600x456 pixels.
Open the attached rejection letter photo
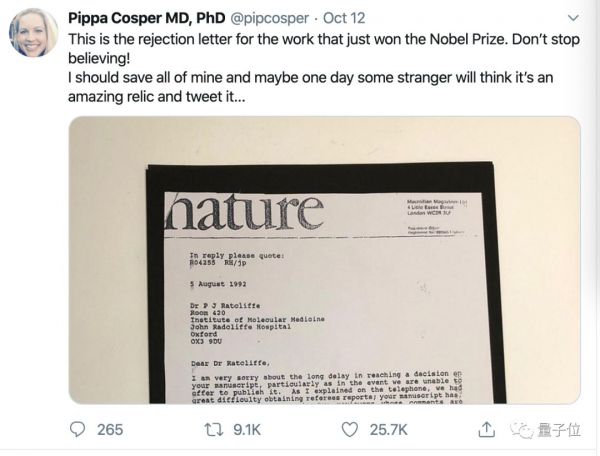pyautogui.click(x=324, y=260)
